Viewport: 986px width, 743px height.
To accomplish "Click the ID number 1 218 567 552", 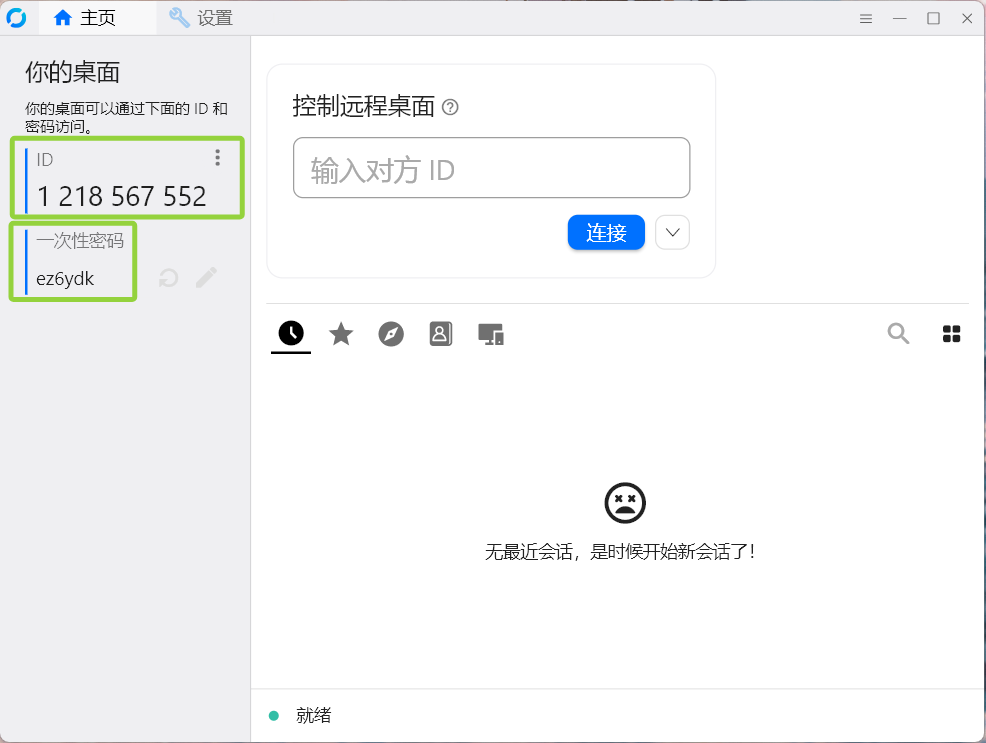I will pos(122,196).
